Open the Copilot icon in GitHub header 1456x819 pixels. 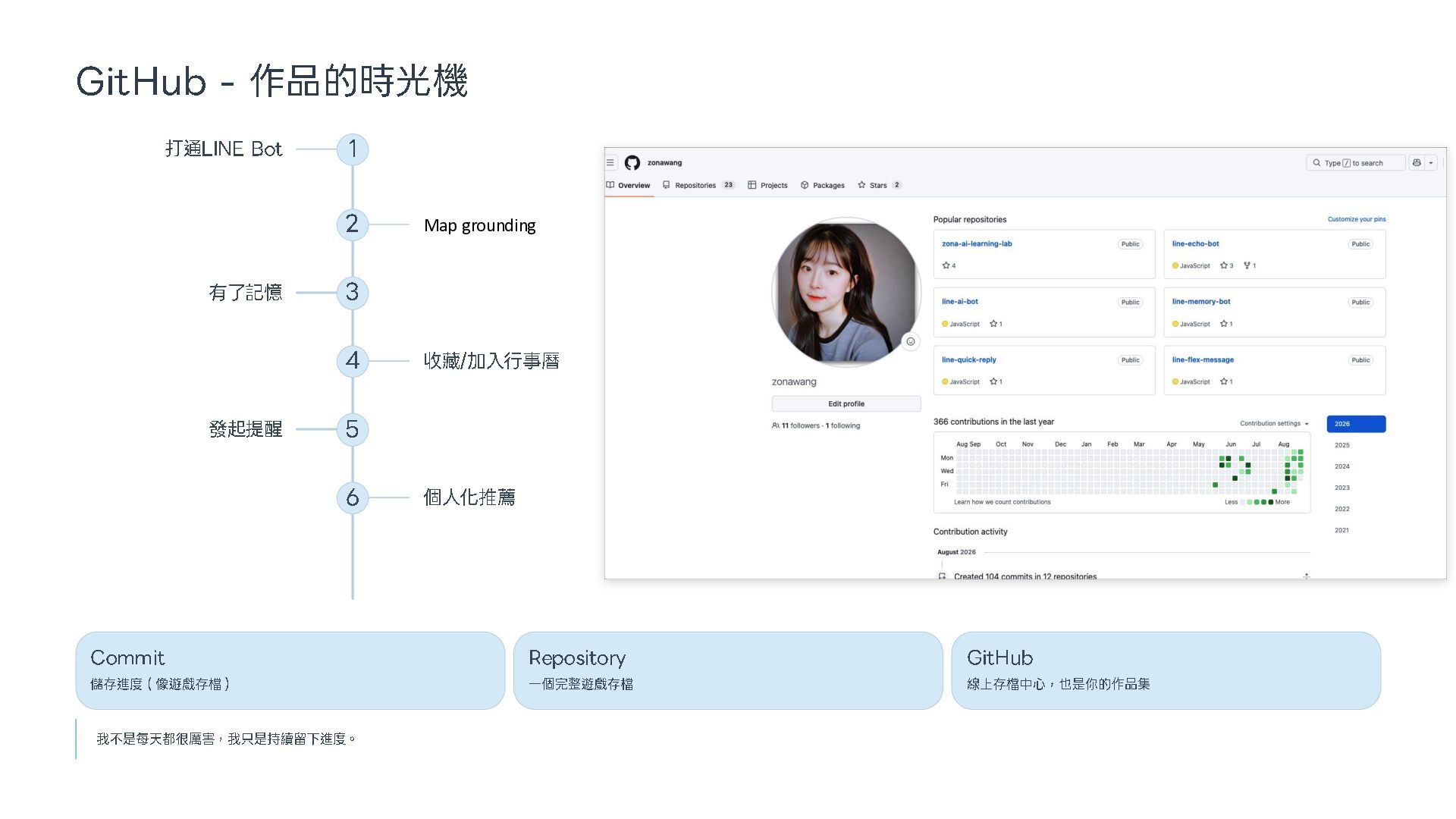[x=1417, y=163]
